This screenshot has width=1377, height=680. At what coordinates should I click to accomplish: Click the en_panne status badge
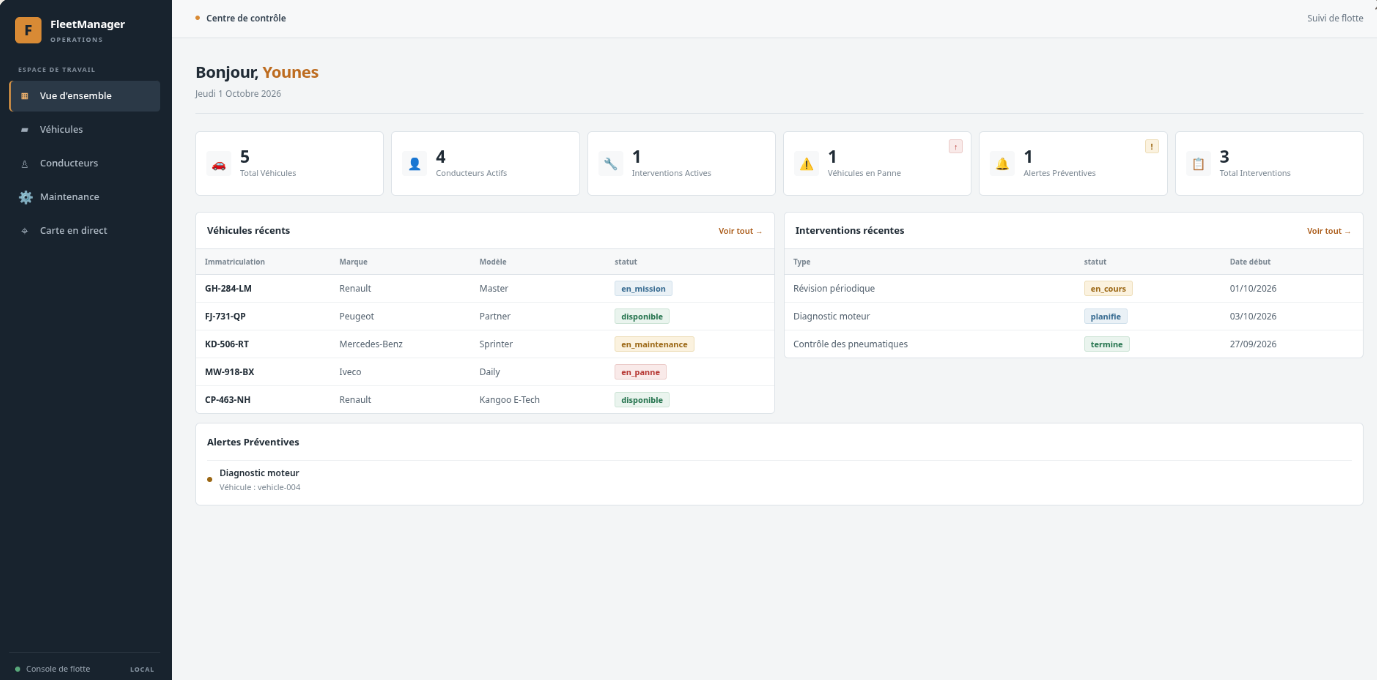coord(640,372)
